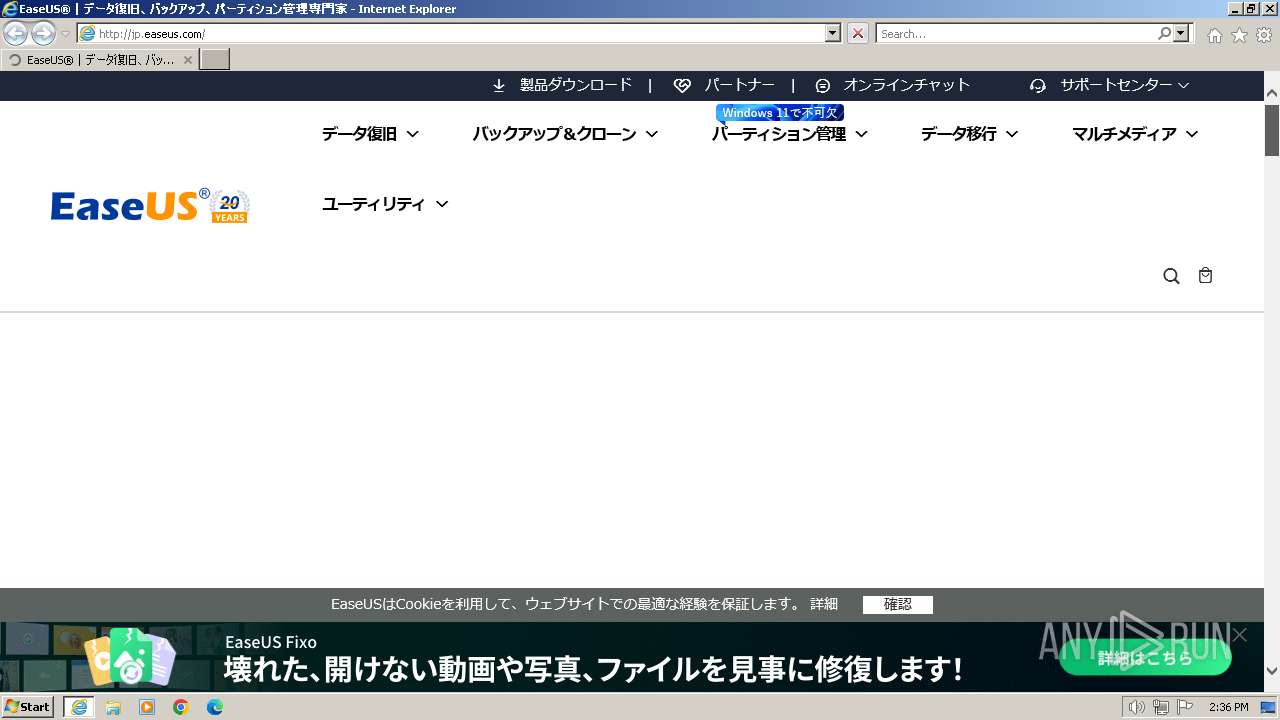The width and height of the screenshot is (1280, 720).
Task: Open Google Chrome from taskbar
Action: [x=181, y=707]
